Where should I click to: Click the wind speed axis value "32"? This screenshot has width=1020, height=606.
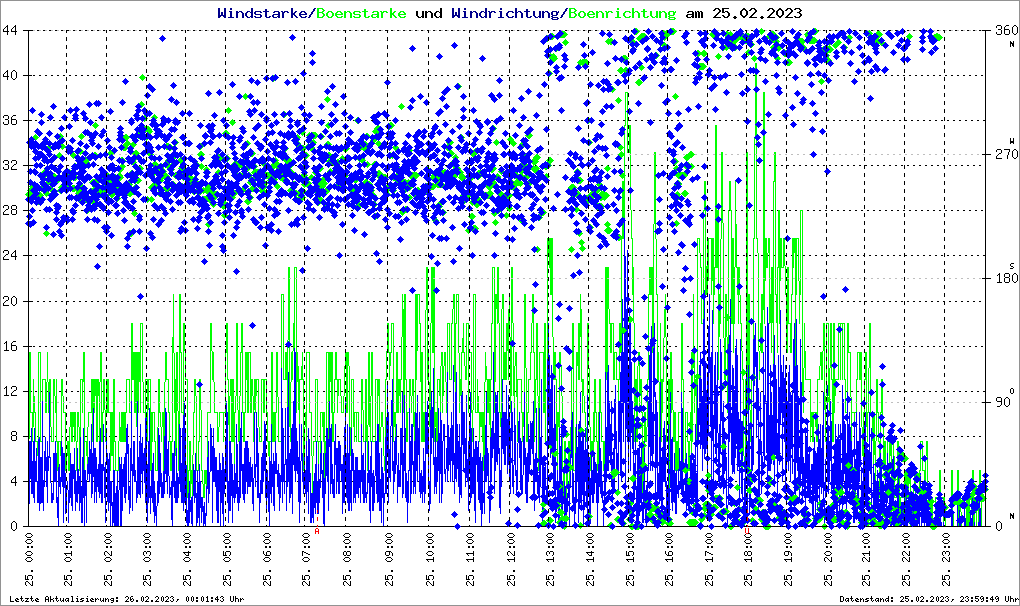[x=10, y=166]
